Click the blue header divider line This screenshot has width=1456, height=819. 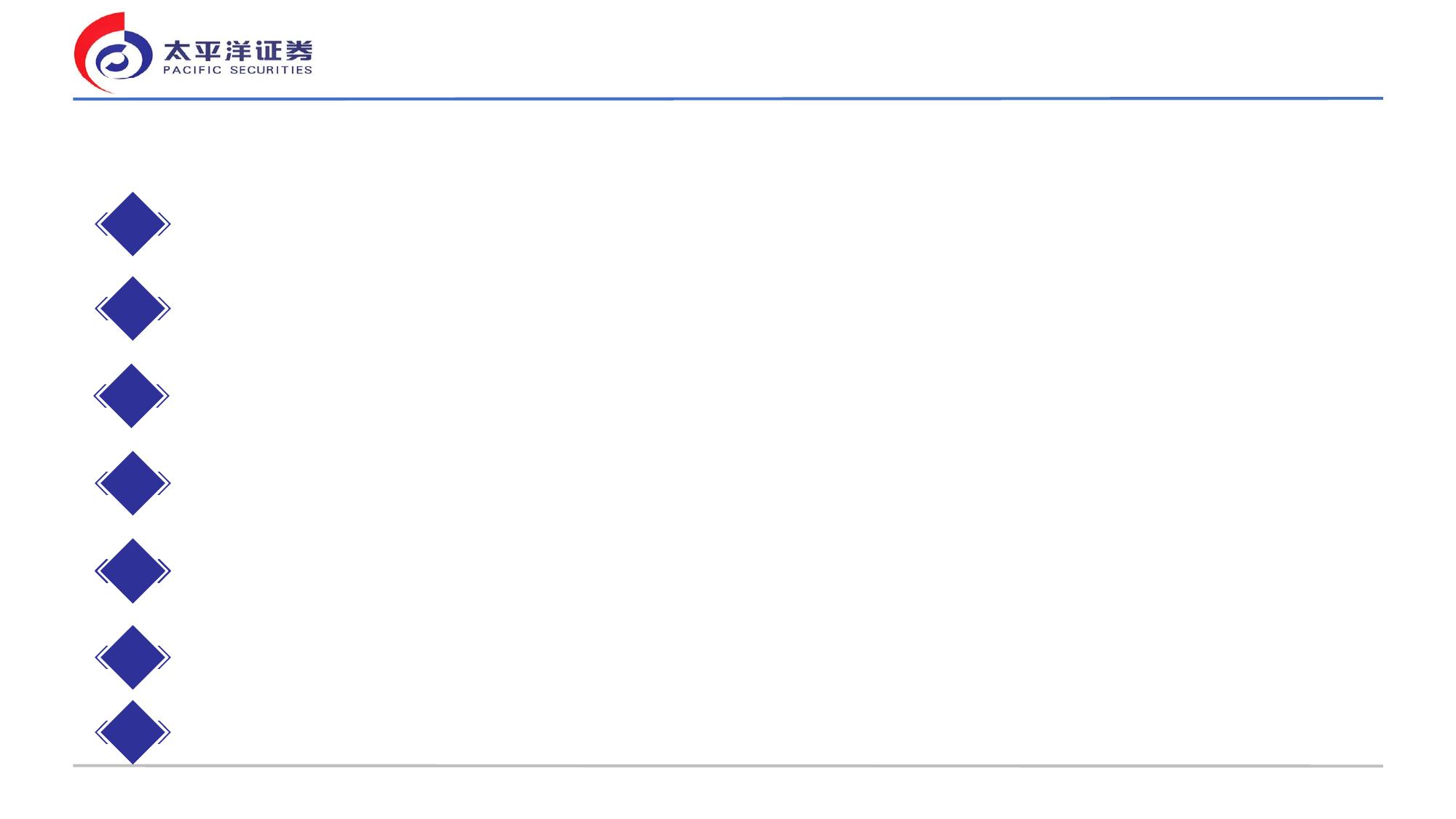click(x=728, y=98)
